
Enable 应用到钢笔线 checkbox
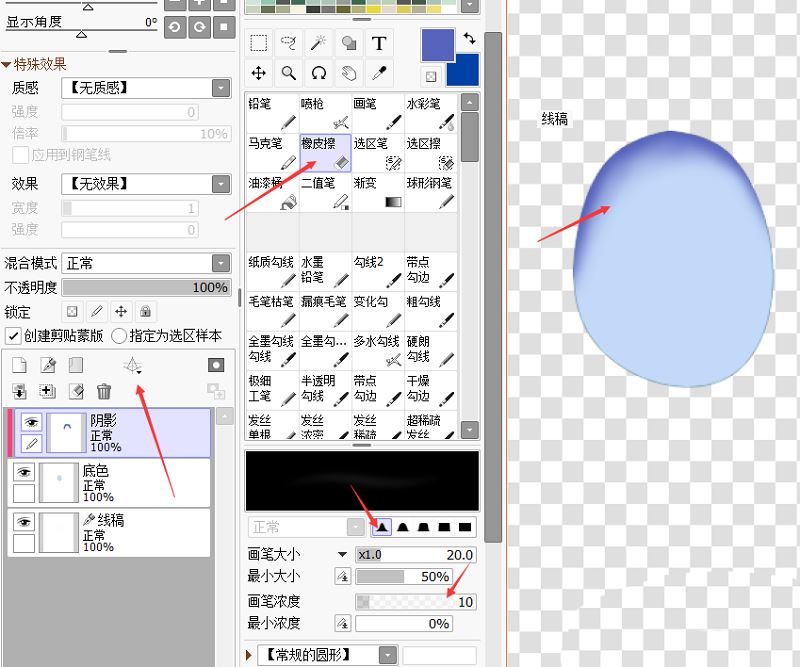point(20,155)
